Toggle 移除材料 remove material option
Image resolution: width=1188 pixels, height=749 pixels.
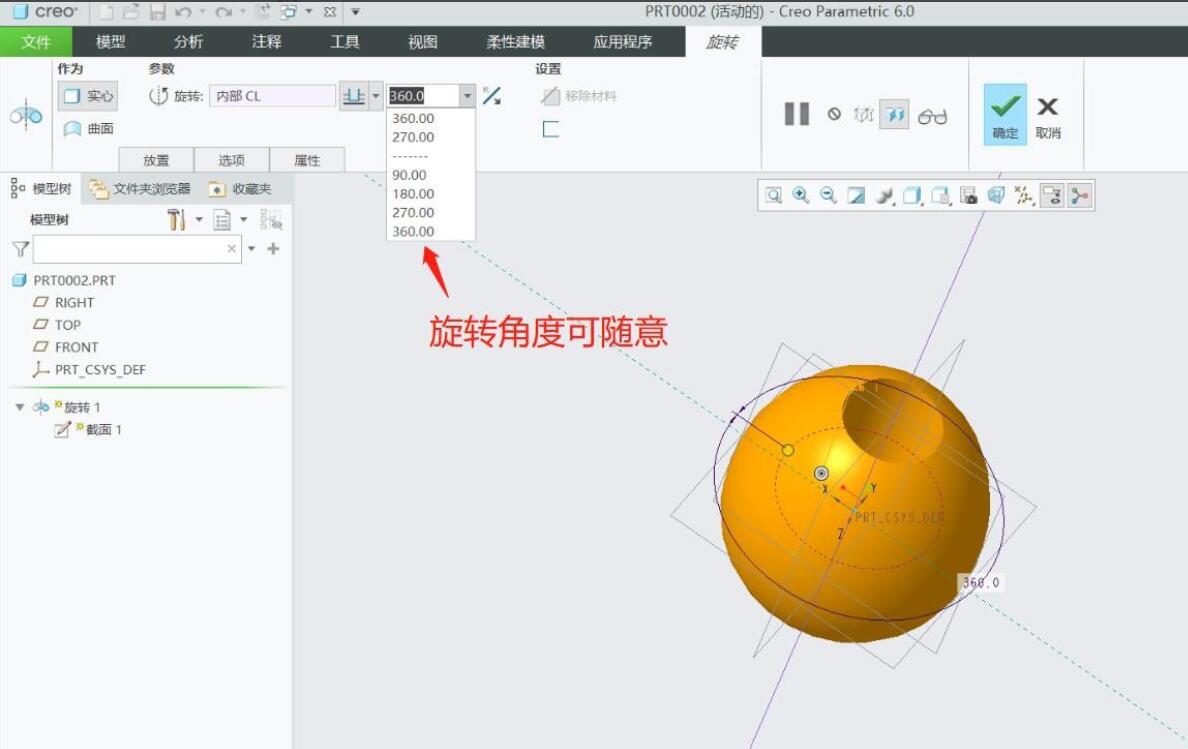pos(579,96)
